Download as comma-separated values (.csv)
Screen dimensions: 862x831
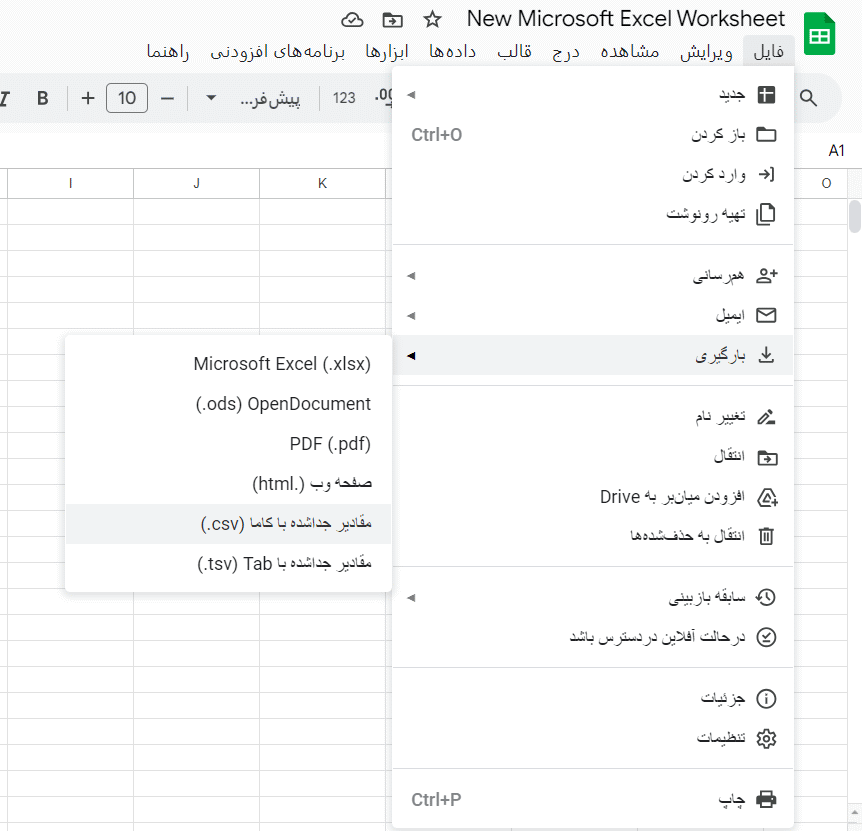point(228,524)
